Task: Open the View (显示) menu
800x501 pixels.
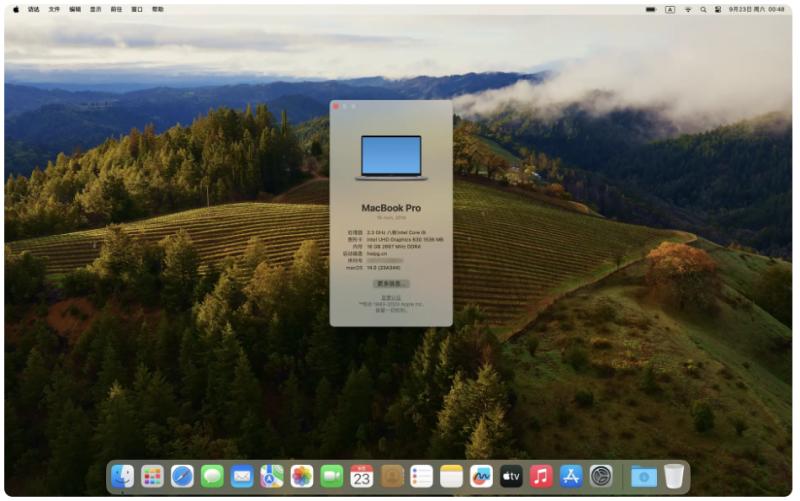Action: tap(95, 9)
